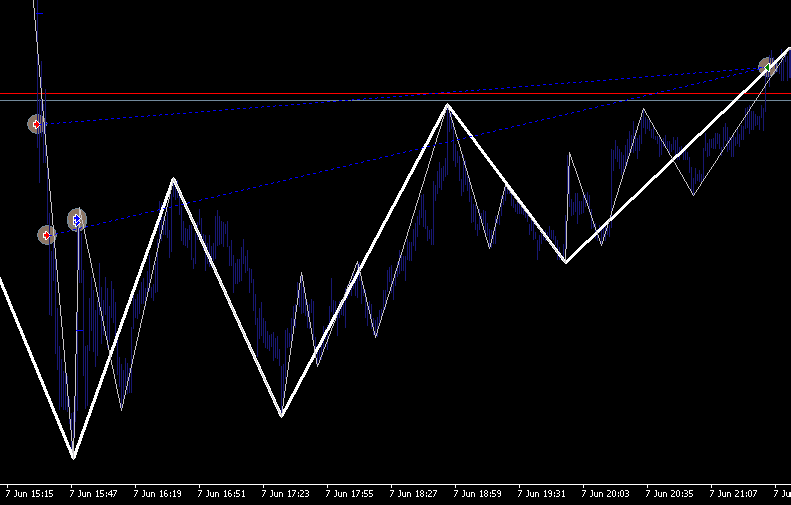Viewport: 791px width, 505px height.
Task: Click the '7 Jun 20:03' time label
Action: [606, 493]
